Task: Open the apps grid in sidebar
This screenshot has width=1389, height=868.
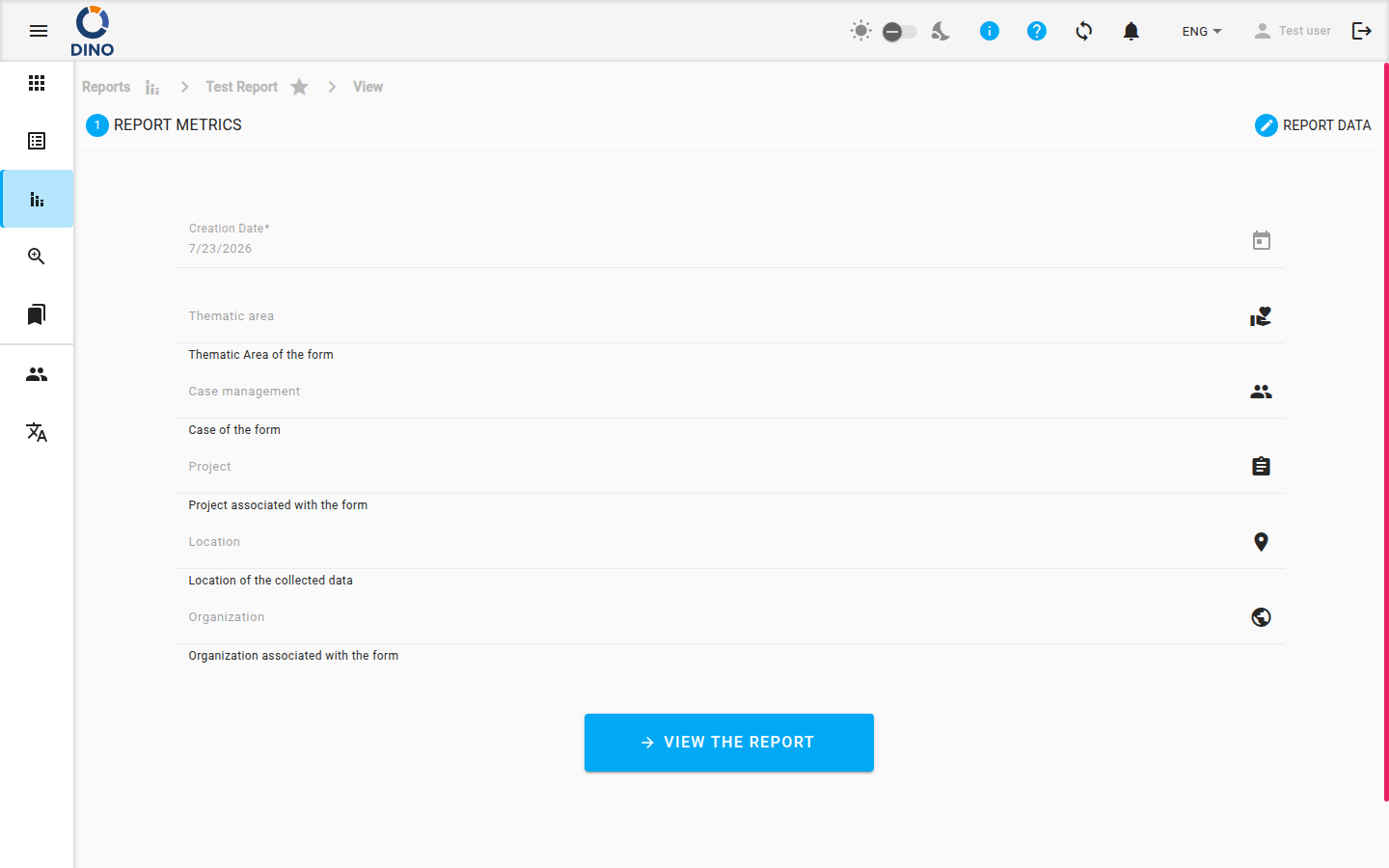Action: click(37, 83)
